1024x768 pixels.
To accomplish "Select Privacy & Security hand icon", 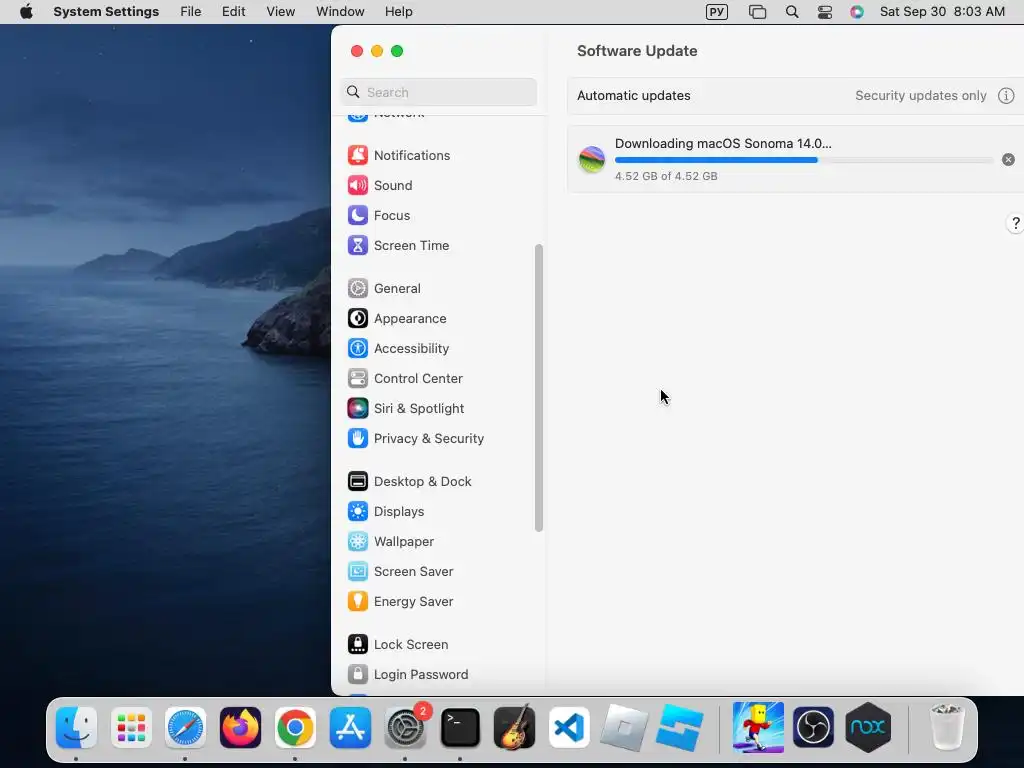I will click(357, 439).
